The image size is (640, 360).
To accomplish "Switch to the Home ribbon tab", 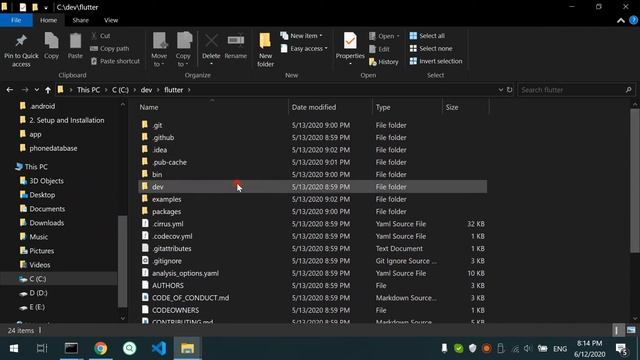I will 49,20.
